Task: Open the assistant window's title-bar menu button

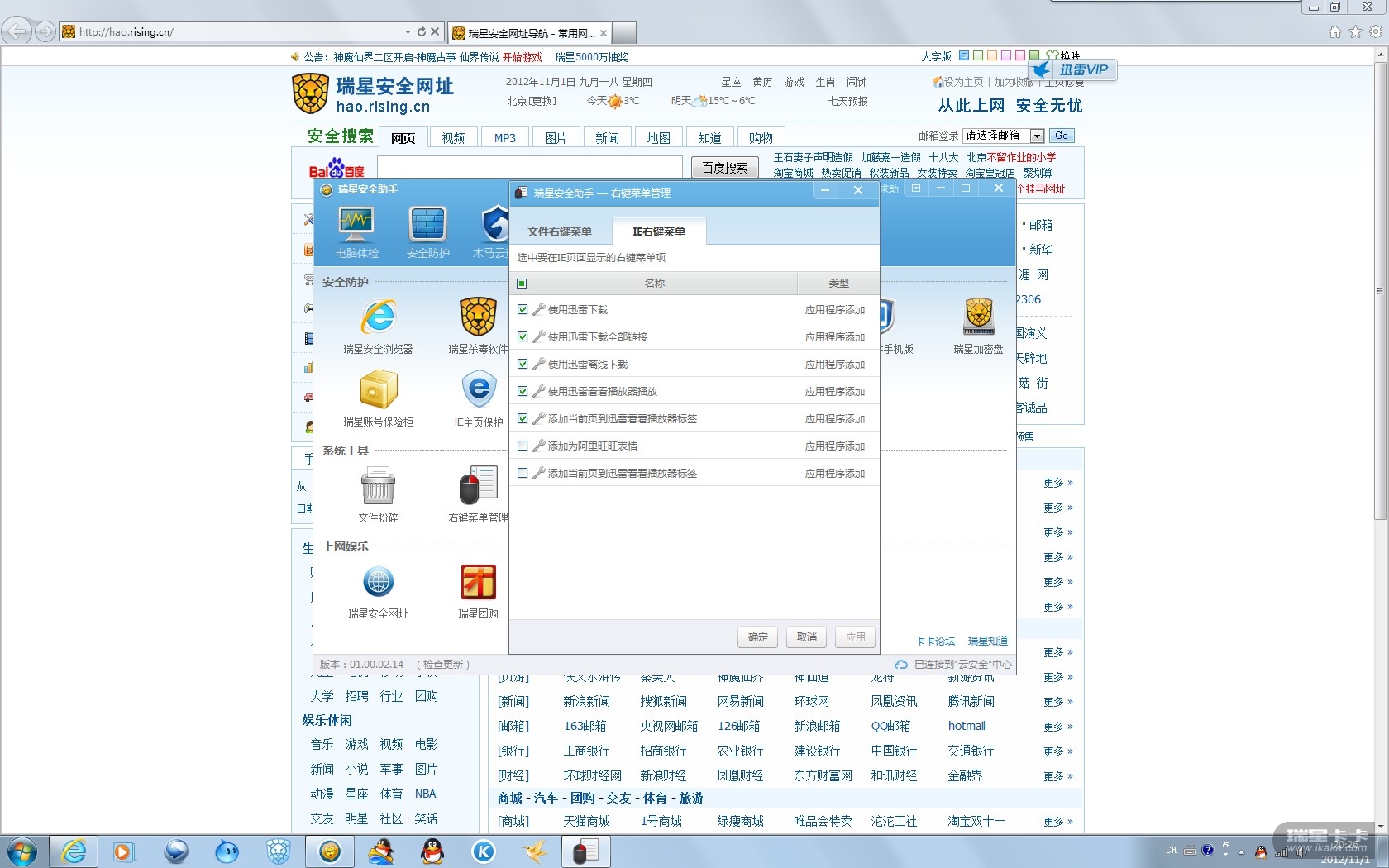Action: 916,188
